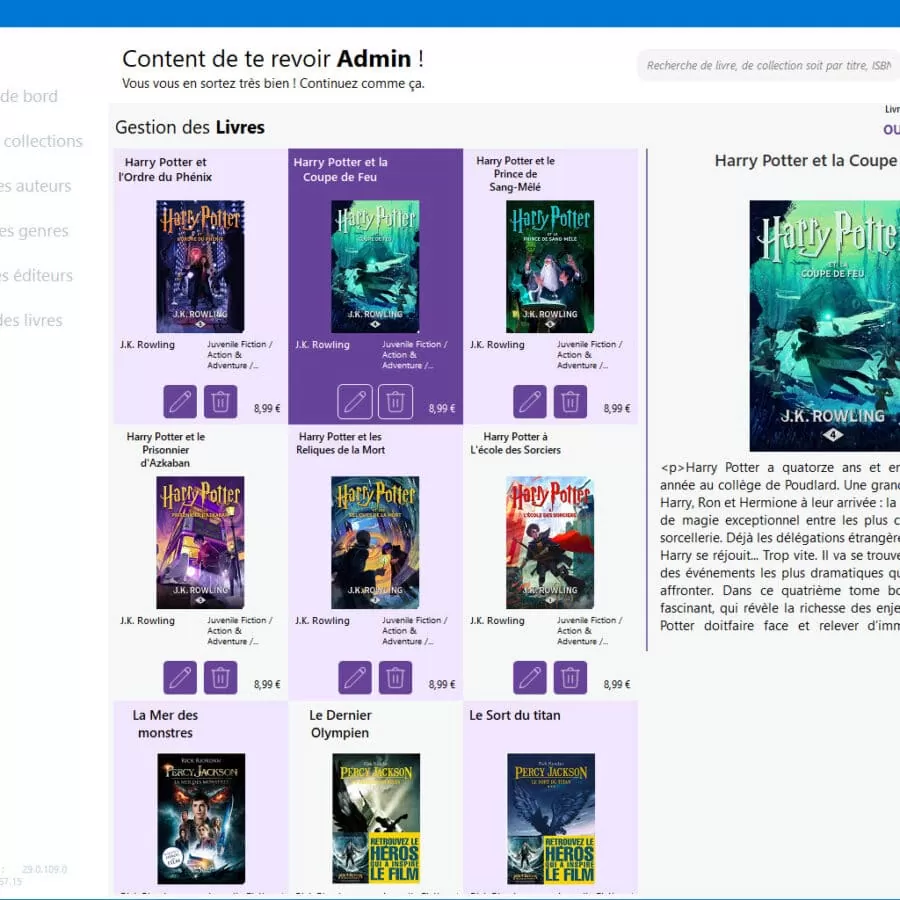Image resolution: width=900 pixels, height=900 pixels.
Task: Click title 'Harry Potter et l'Ordre du Phénix'
Action: coord(165,169)
